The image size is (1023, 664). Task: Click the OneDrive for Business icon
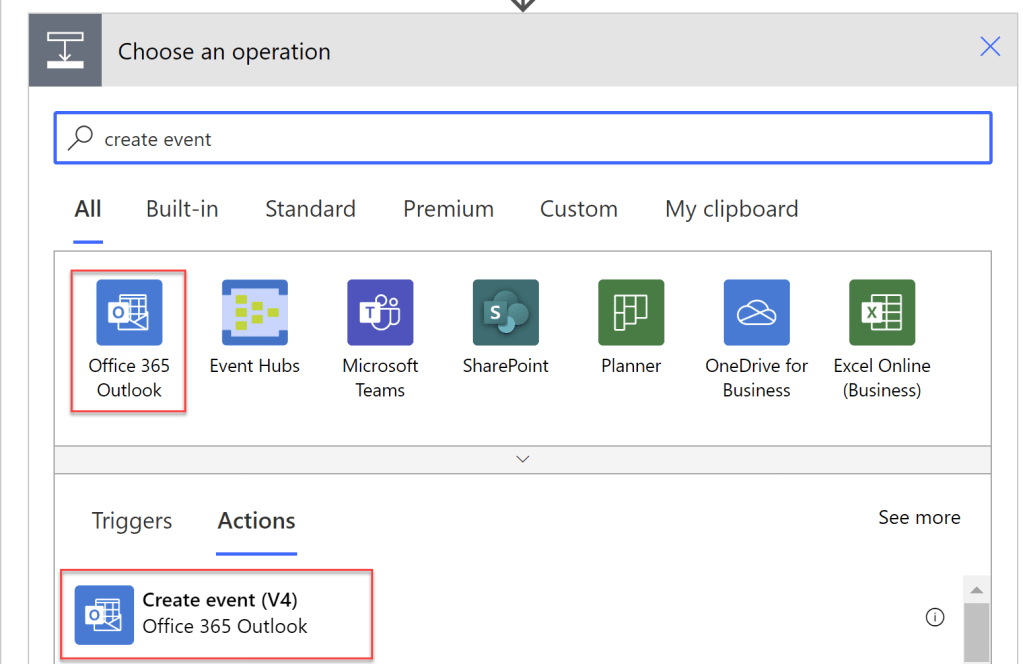click(x=756, y=312)
